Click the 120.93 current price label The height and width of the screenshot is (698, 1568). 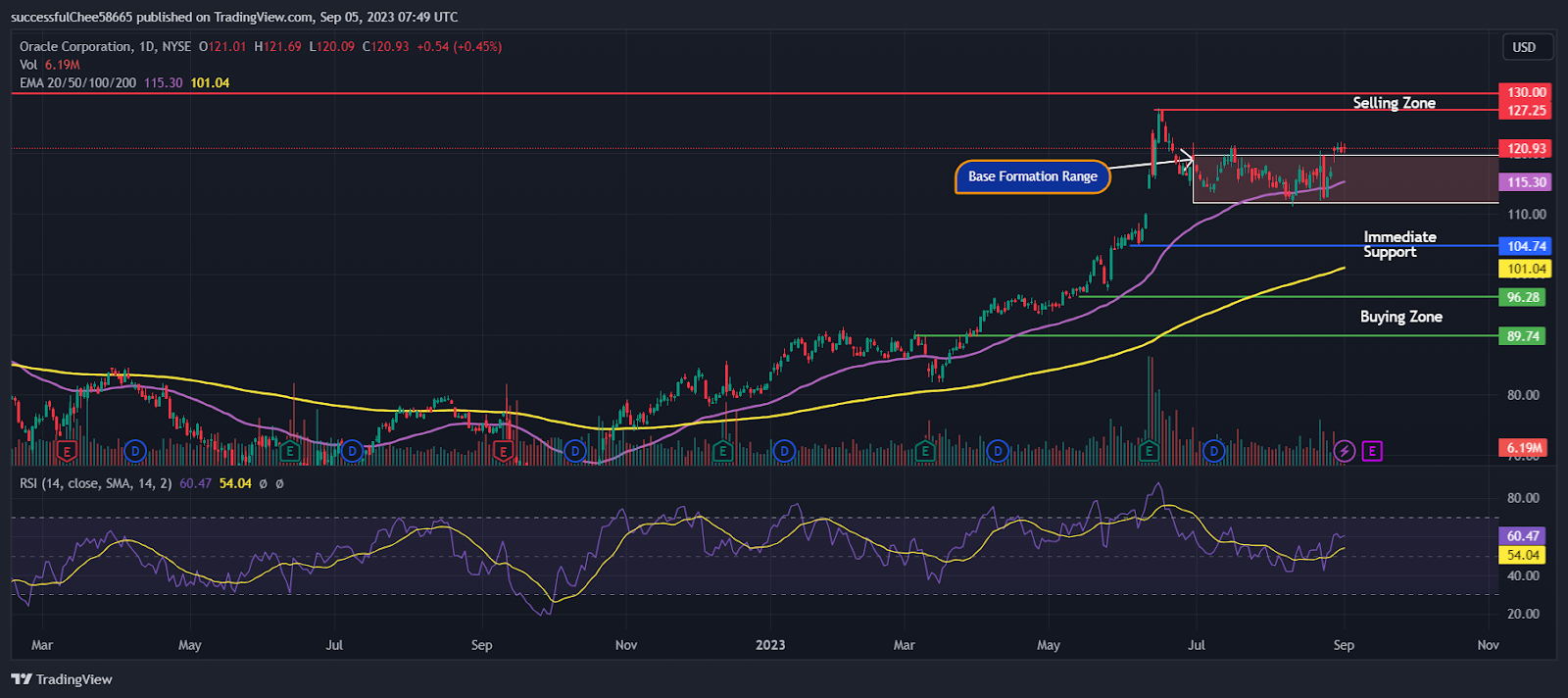tap(1526, 149)
